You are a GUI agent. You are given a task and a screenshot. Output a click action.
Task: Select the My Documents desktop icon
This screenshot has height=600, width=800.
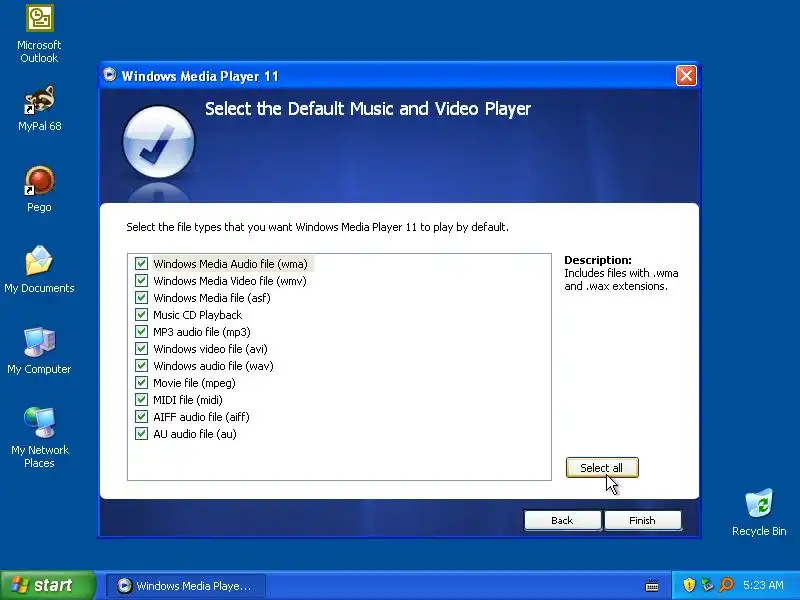pyautogui.click(x=39, y=270)
